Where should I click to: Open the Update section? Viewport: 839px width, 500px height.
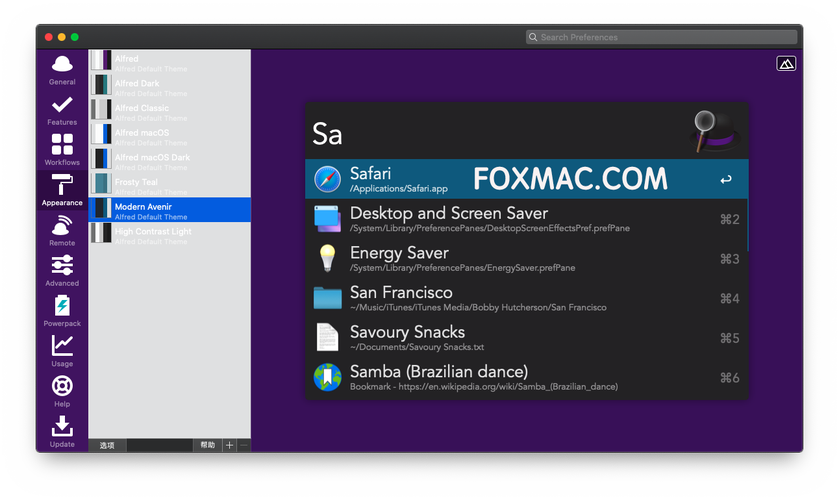[x=62, y=431]
